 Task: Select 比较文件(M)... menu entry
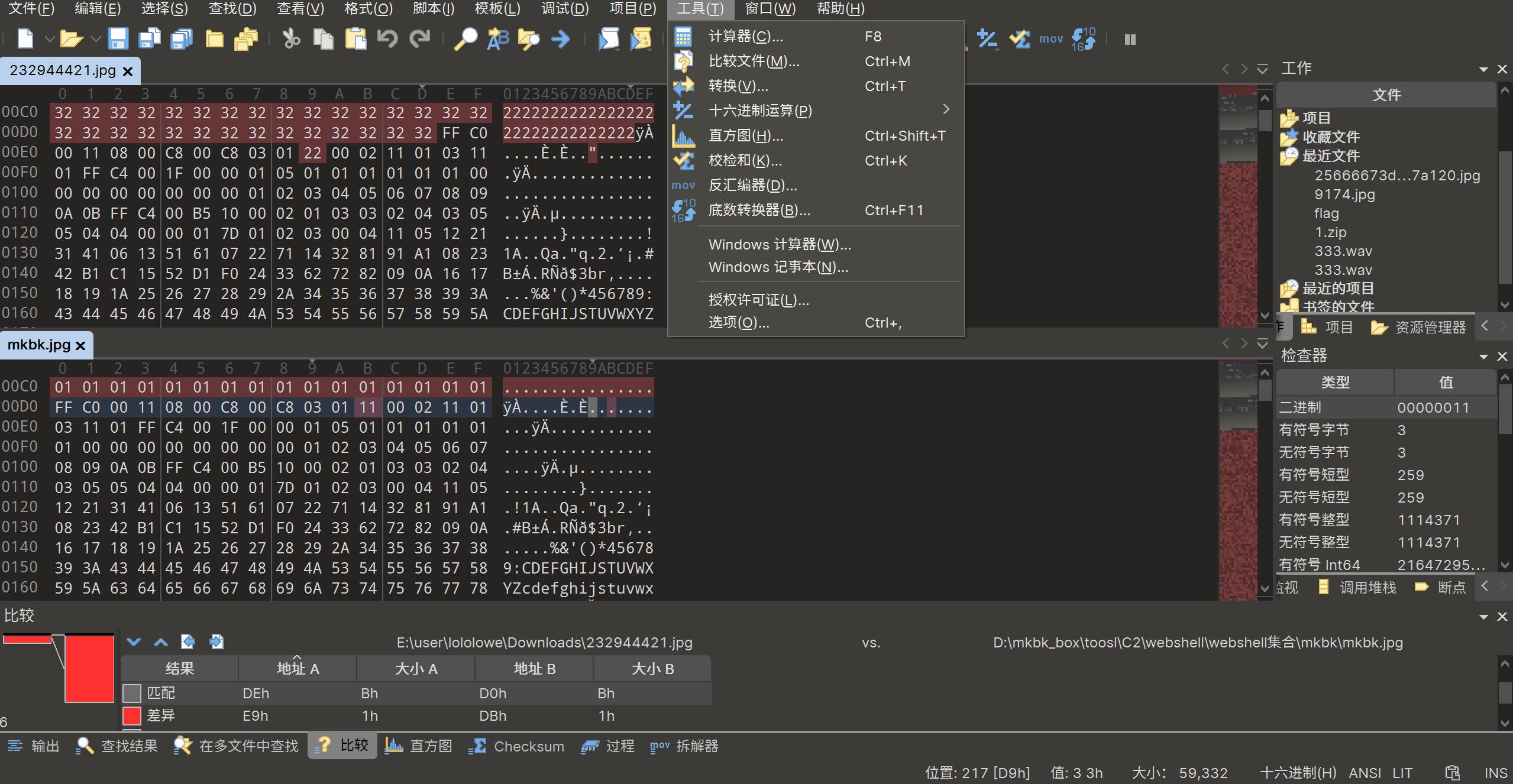tap(816, 61)
